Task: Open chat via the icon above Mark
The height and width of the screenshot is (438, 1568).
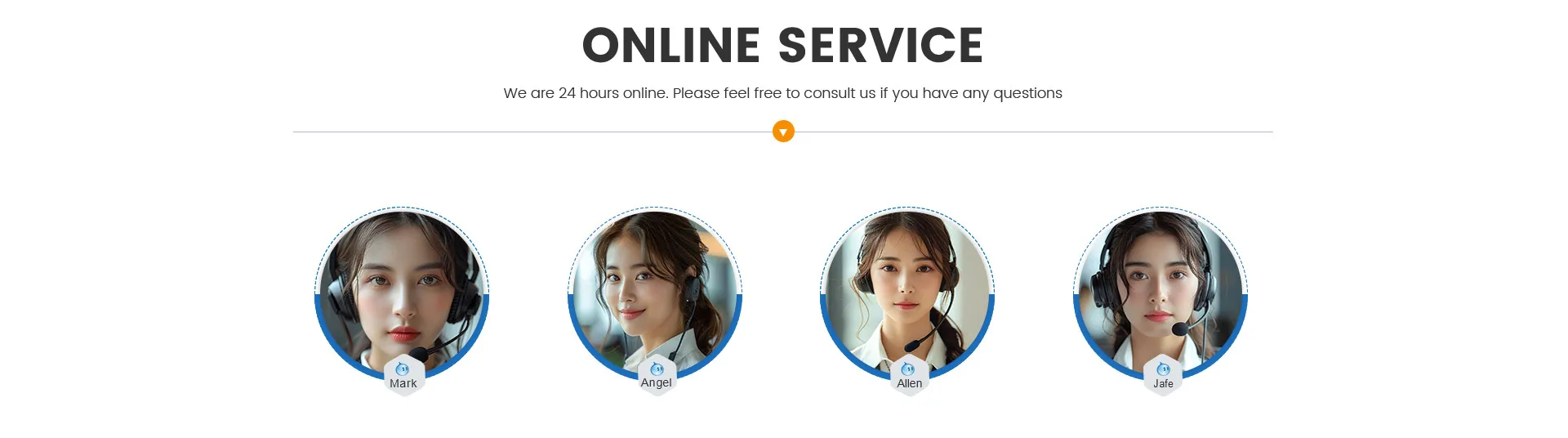Action: [403, 369]
